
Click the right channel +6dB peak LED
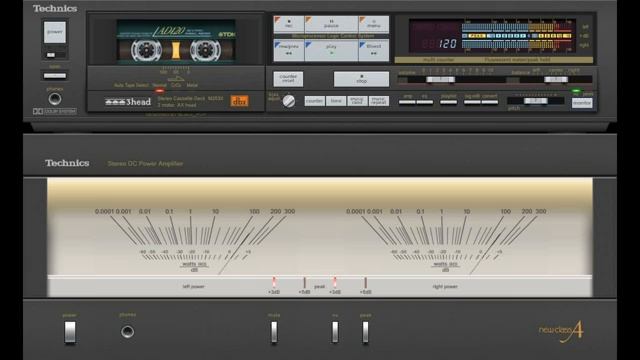point(365,282)
